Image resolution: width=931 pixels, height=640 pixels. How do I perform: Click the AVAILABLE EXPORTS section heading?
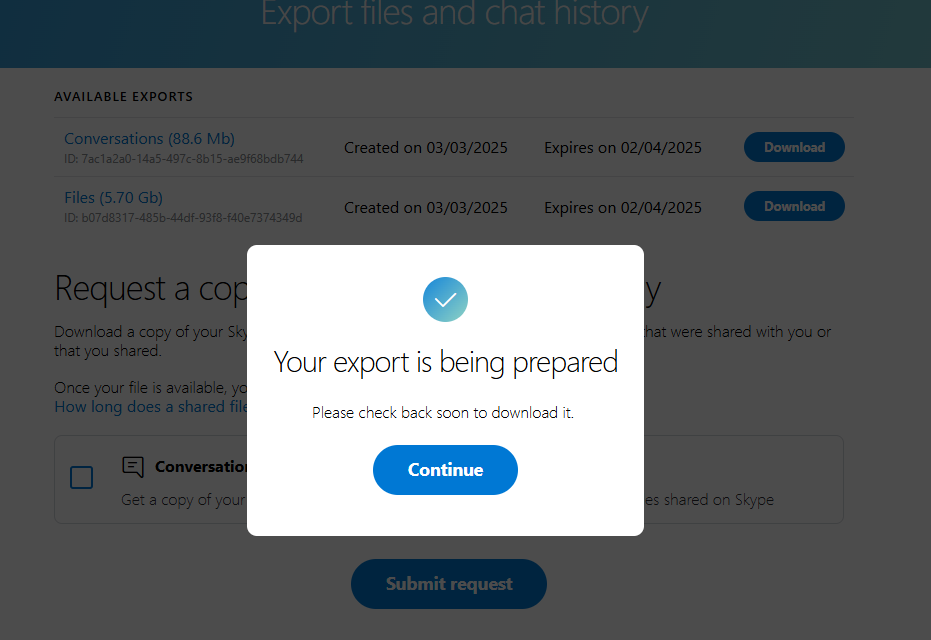(x=124, y=97)
